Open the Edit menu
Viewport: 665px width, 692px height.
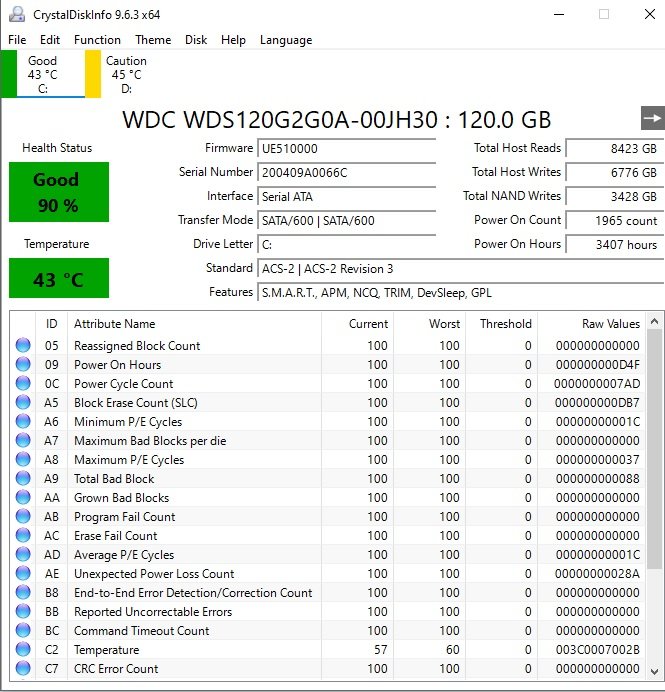coord(50,40)
